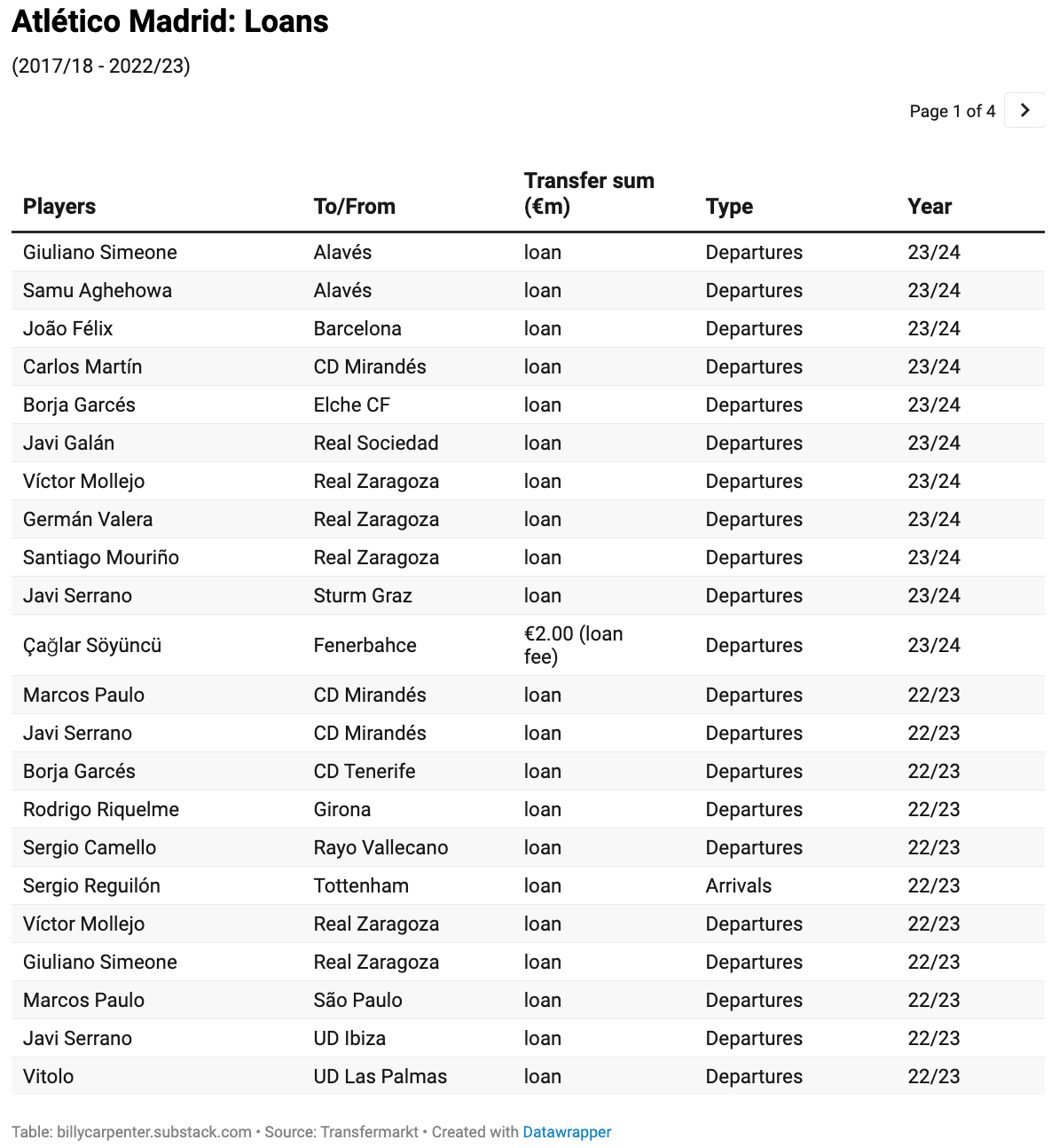Sort by the To/From column header
The width and height of the screenshot is (1059, 1148).
tap(354, 206)
